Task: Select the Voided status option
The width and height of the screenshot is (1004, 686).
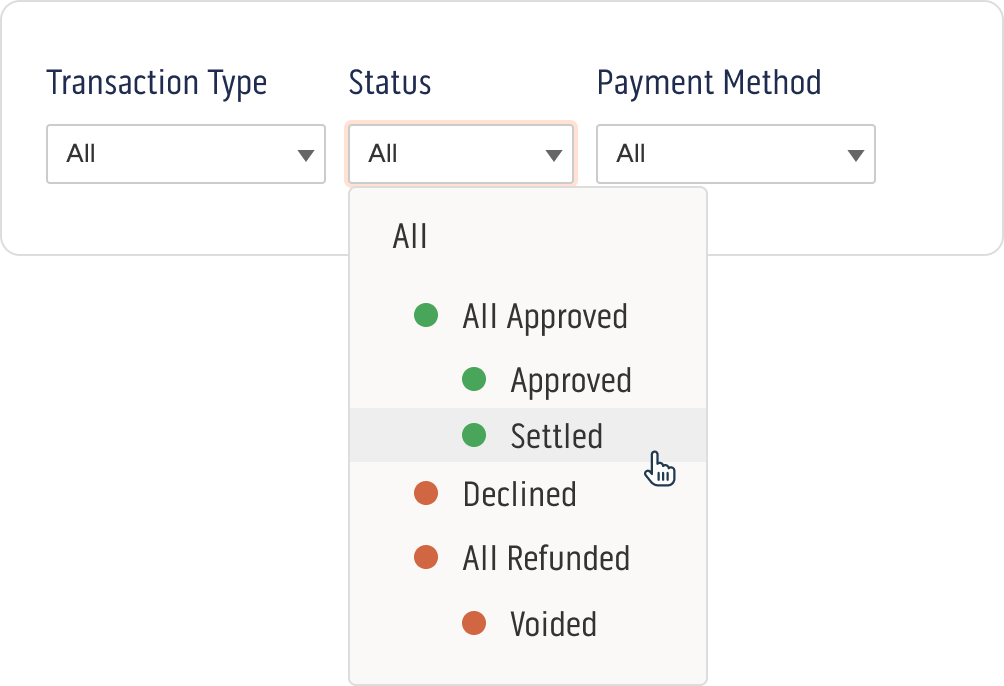Action: [x=553, y=624]
